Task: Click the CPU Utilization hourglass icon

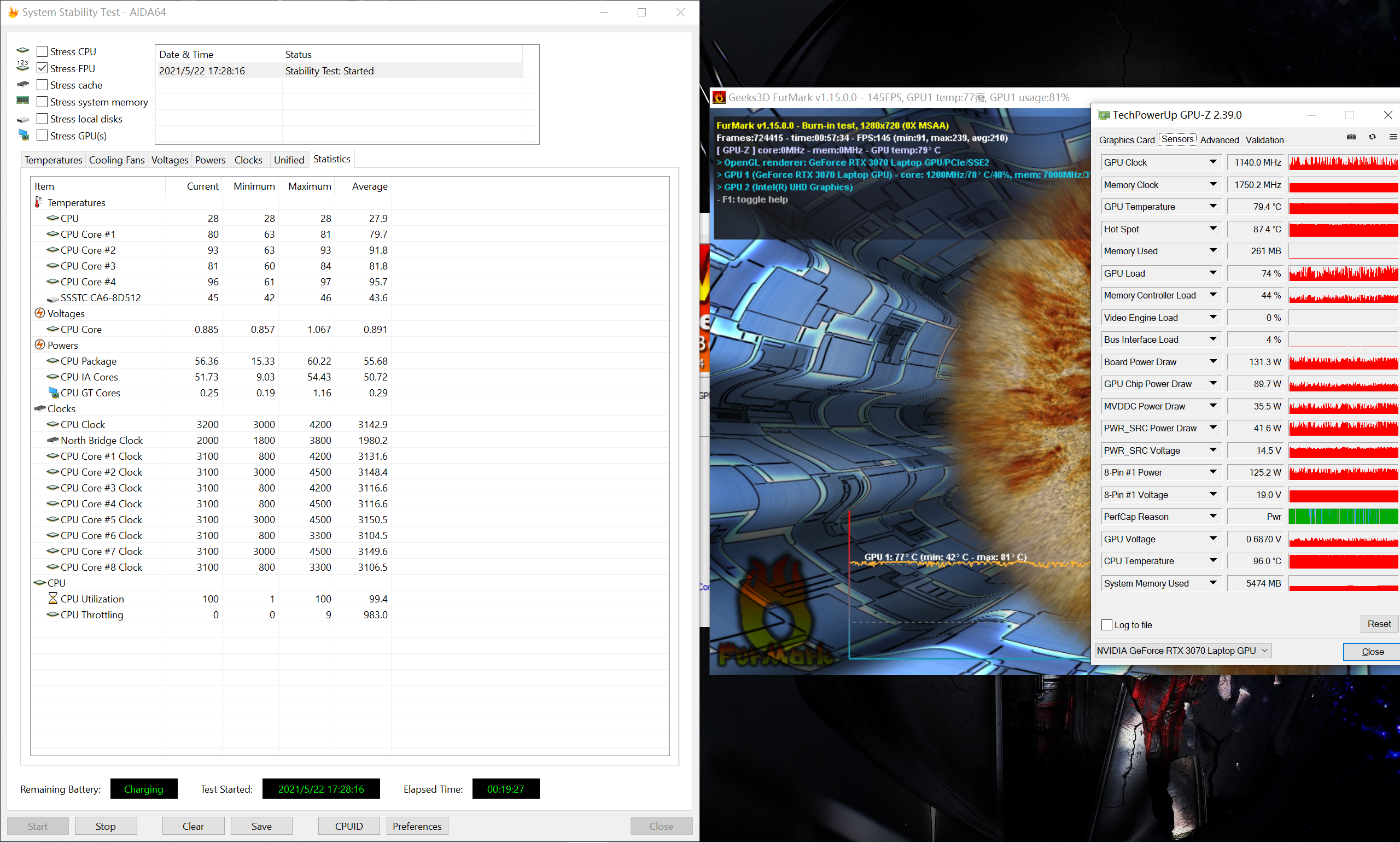Action: click(x=53, y=599)
